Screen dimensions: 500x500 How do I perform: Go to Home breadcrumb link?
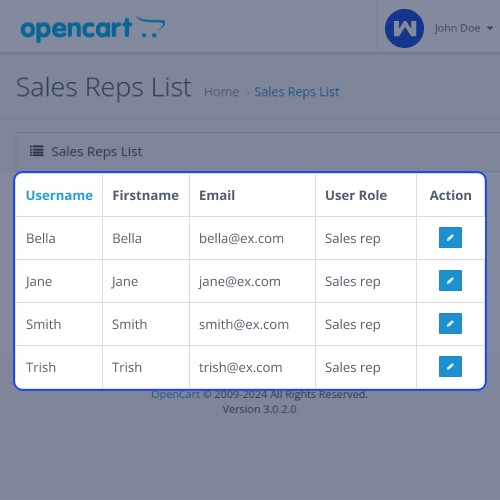[221, 92]
